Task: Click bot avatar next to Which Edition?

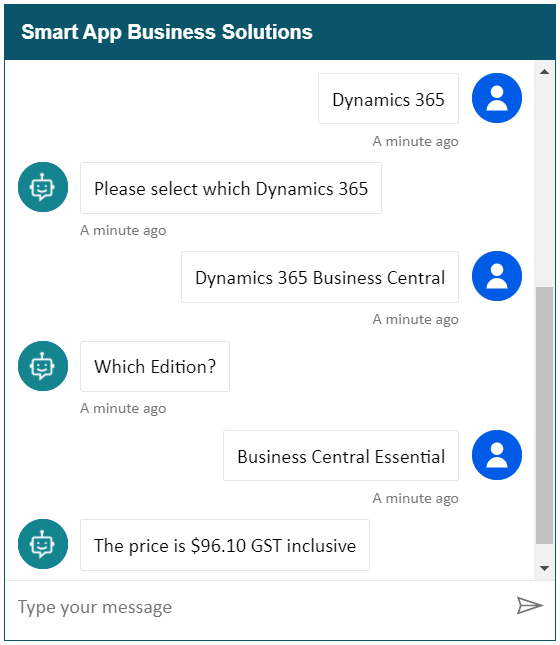Action: (x=43, y=366)
